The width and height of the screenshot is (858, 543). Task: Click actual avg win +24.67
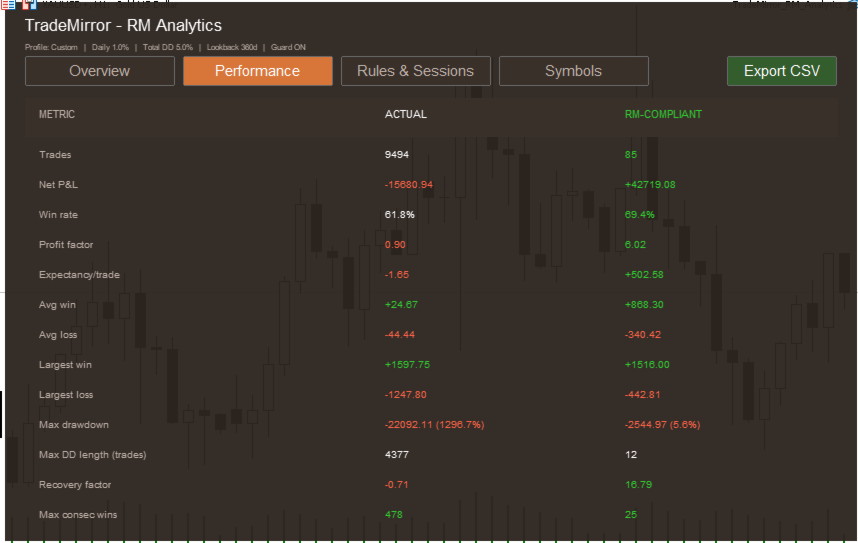(401, 305)
